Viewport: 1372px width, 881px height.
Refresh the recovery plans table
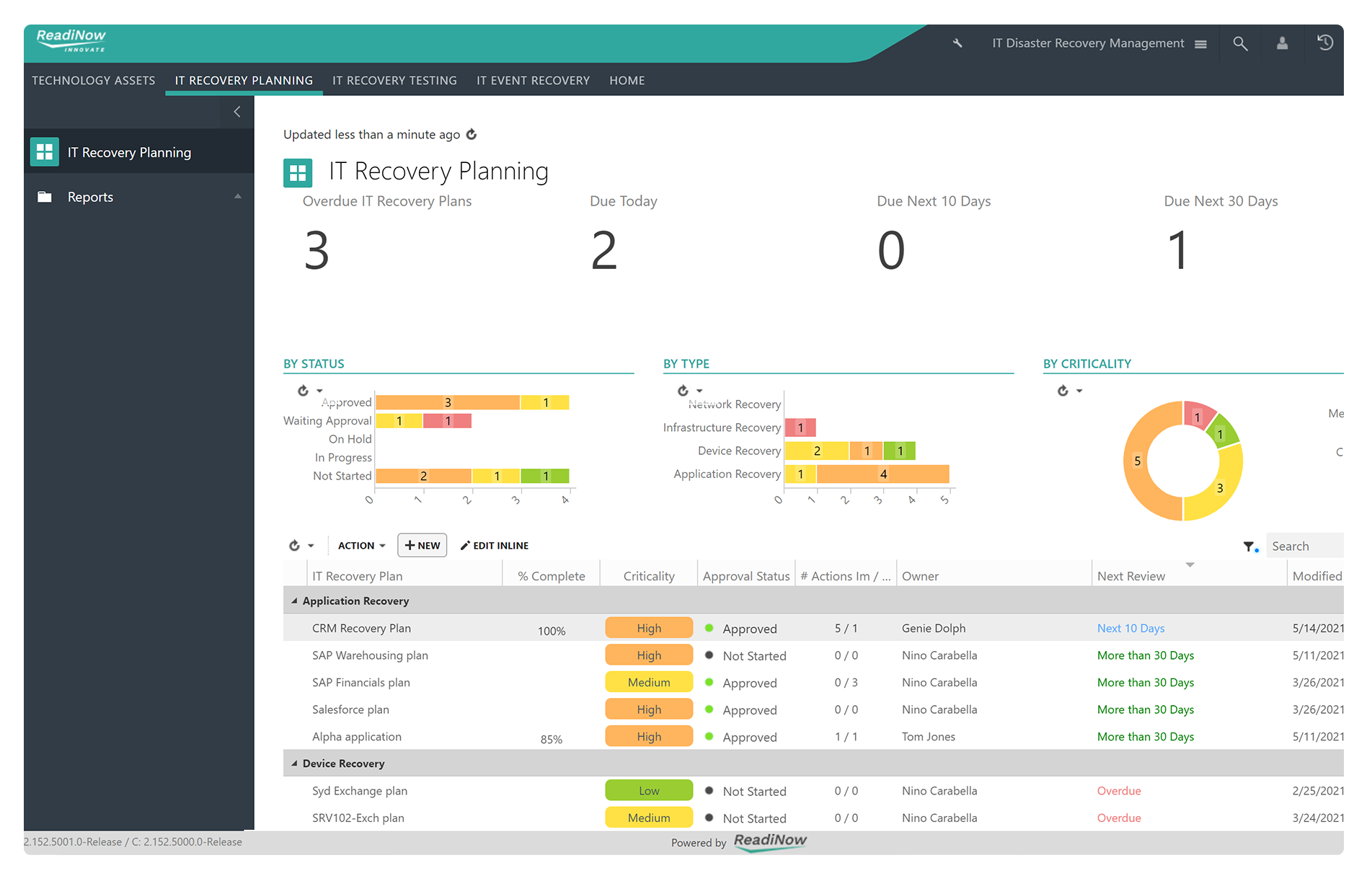click(294, 546)
